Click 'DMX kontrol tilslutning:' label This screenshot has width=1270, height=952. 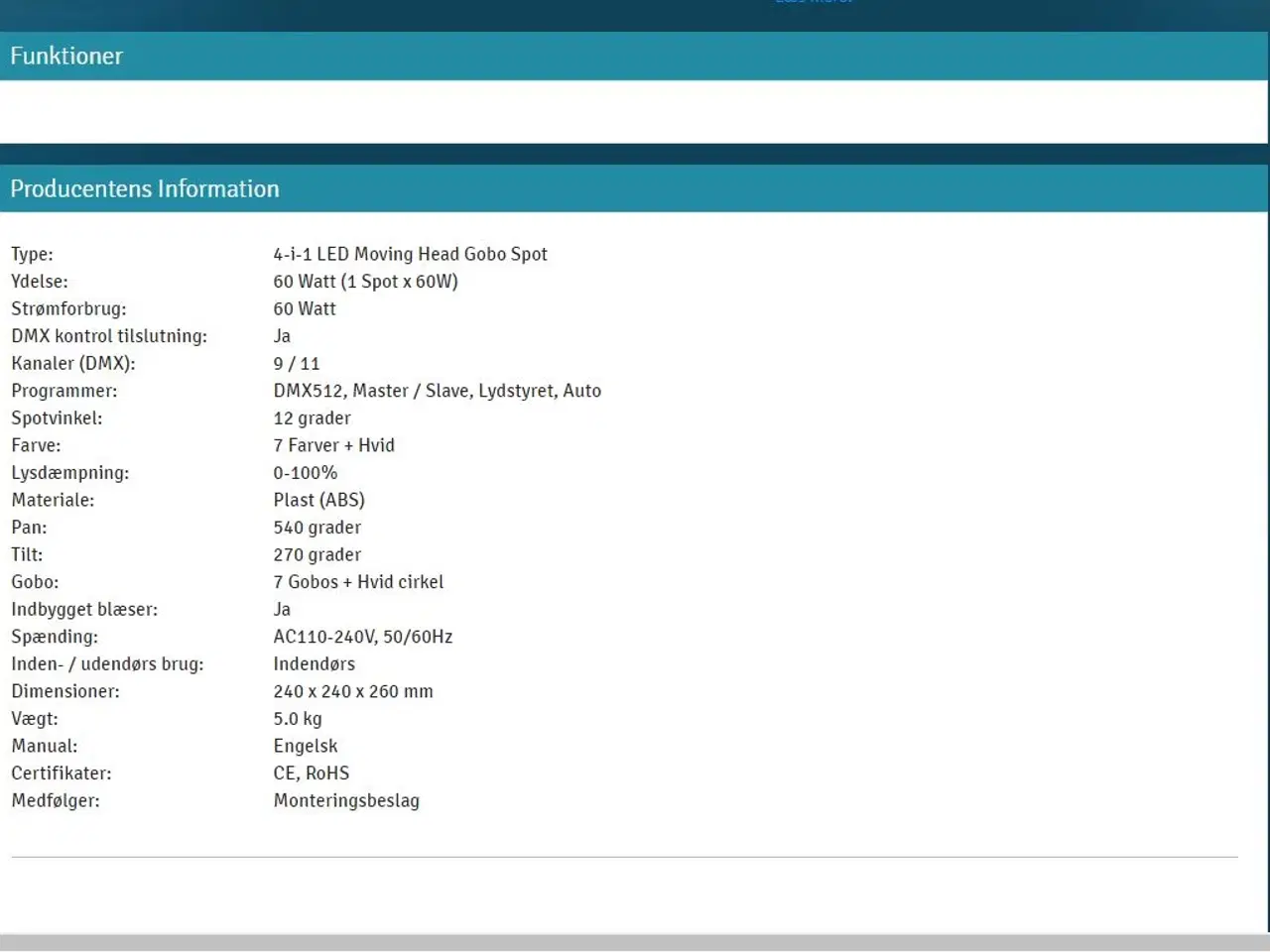tap(109, 336)
